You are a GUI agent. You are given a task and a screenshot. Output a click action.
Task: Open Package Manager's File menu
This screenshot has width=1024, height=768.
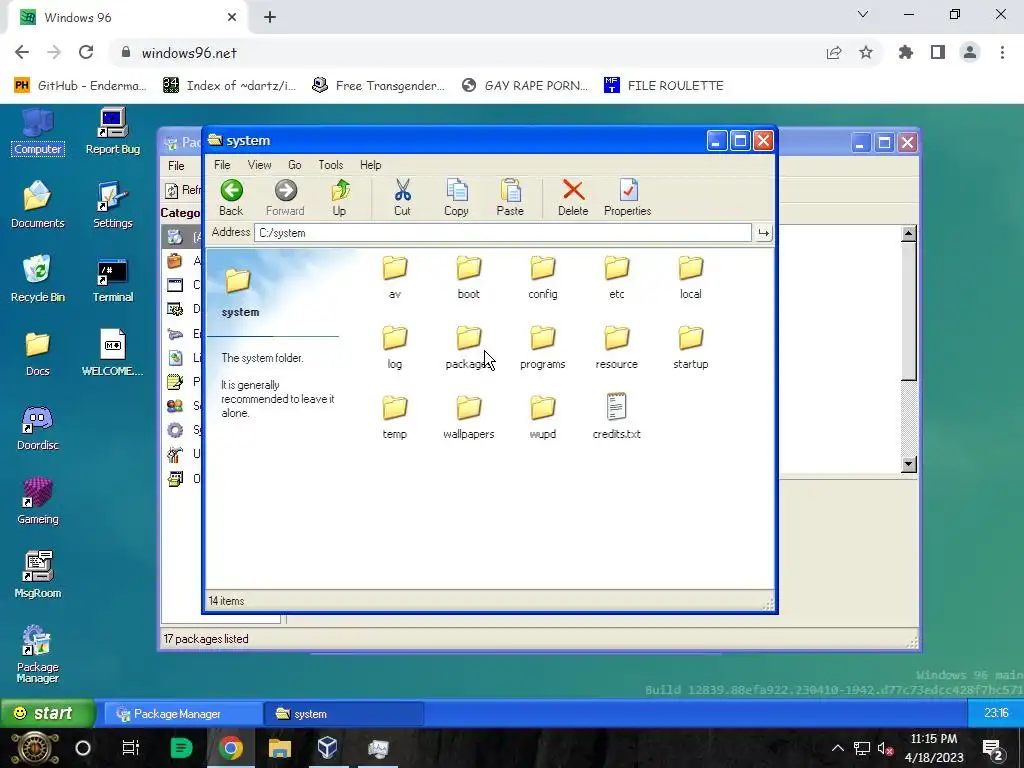176,166
